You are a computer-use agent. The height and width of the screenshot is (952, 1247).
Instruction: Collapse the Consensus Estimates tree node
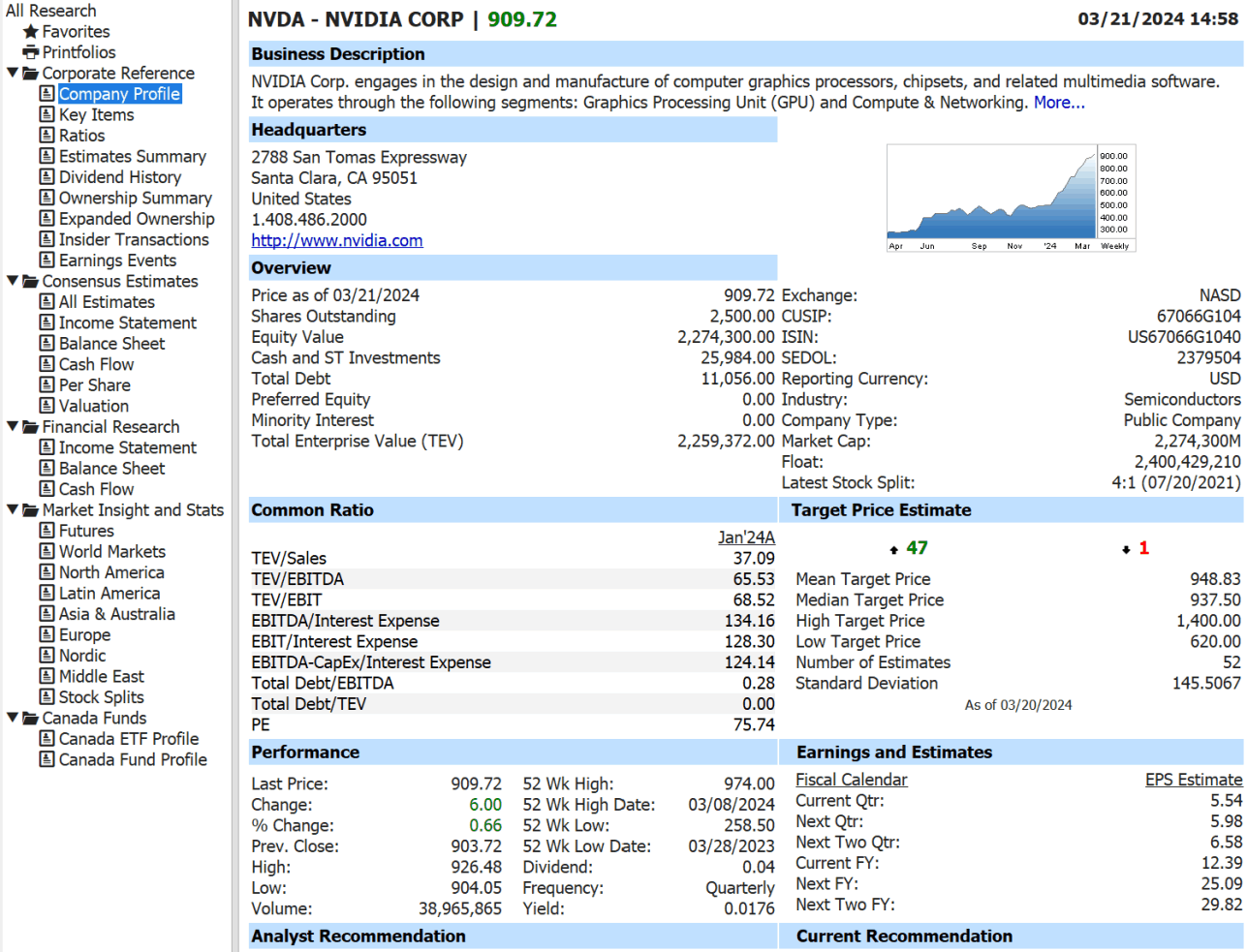tap(13, 281)
